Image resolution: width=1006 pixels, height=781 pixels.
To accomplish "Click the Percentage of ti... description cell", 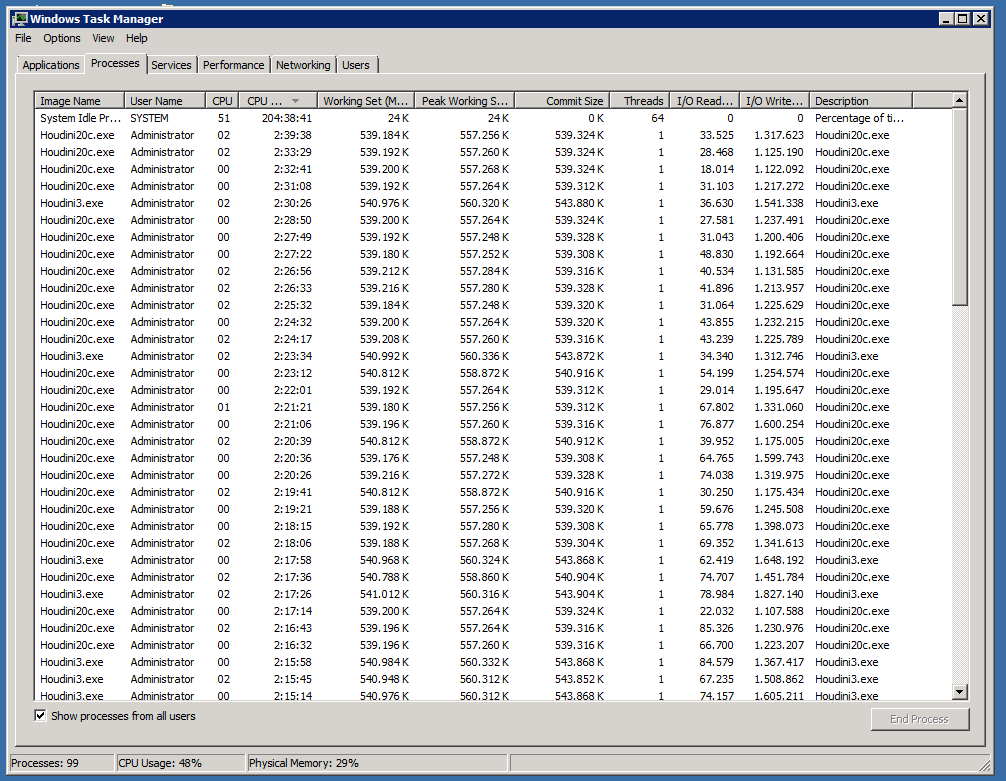I will click(859, 118).
